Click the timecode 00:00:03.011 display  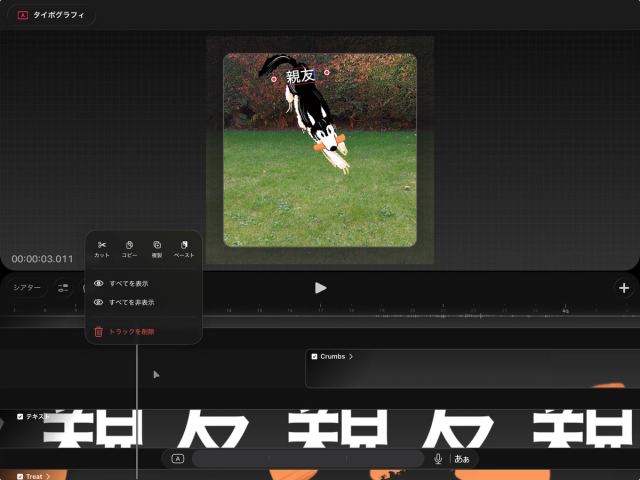(x=42, y=259)
